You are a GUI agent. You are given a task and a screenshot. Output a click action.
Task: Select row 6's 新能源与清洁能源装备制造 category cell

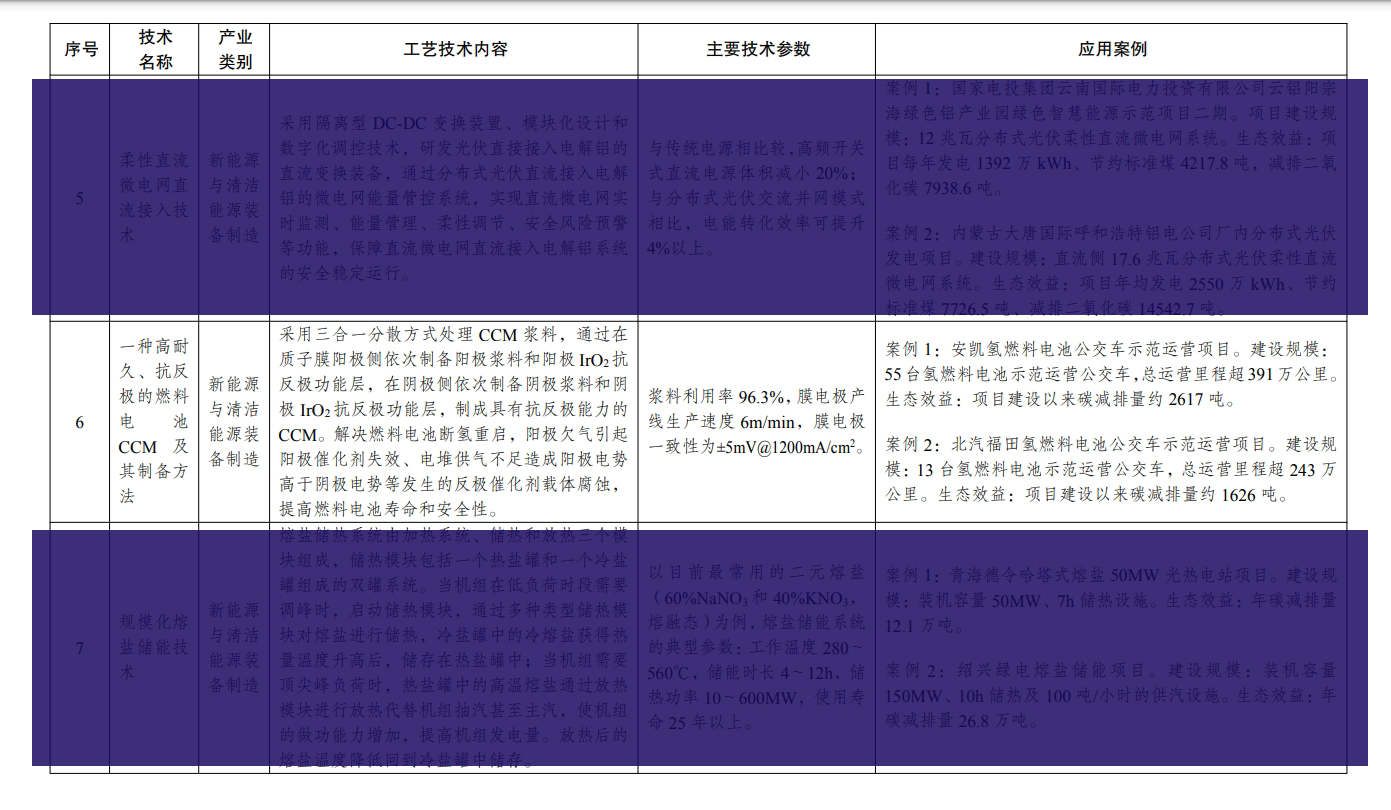point(235,422)
